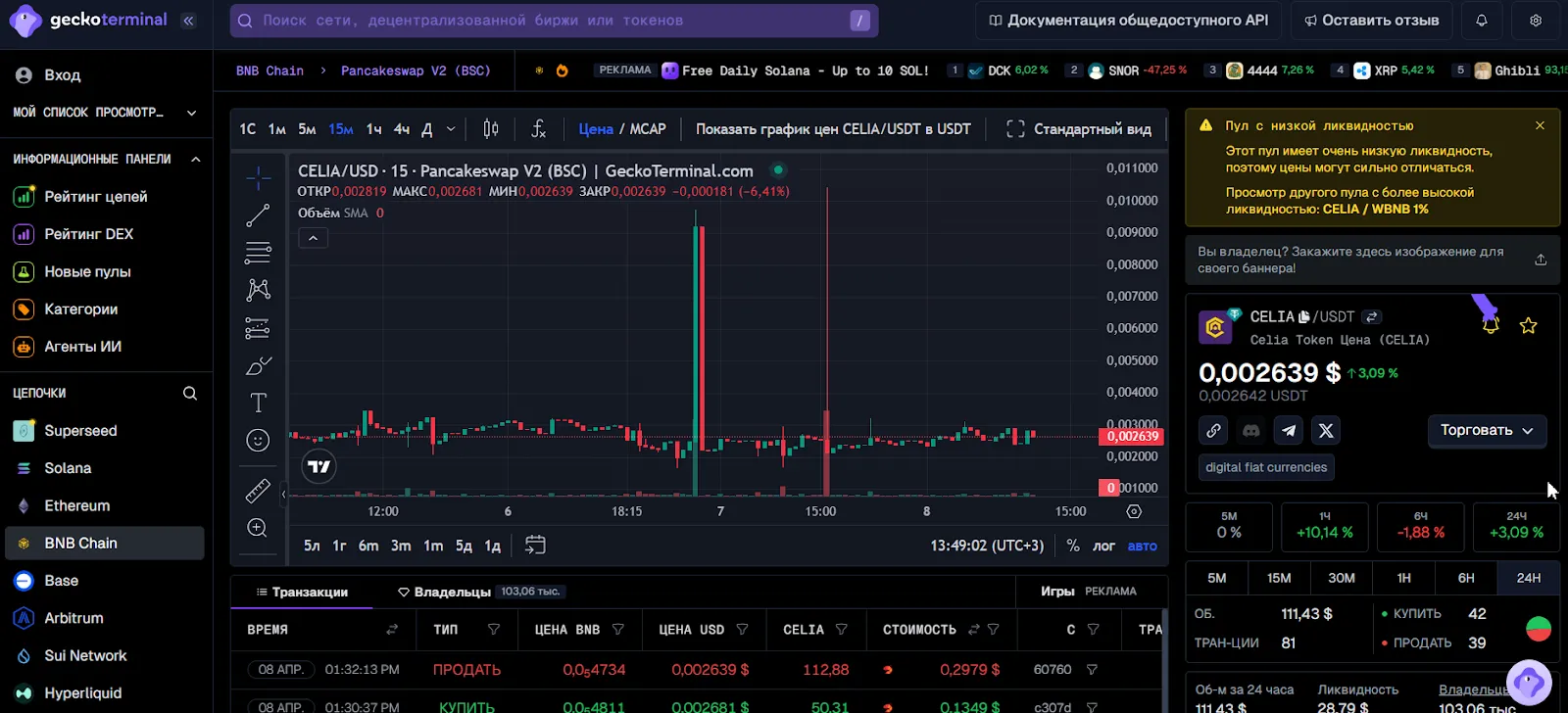Select the 1H stats tab
1568x713 pixels.
point(1403,578)
